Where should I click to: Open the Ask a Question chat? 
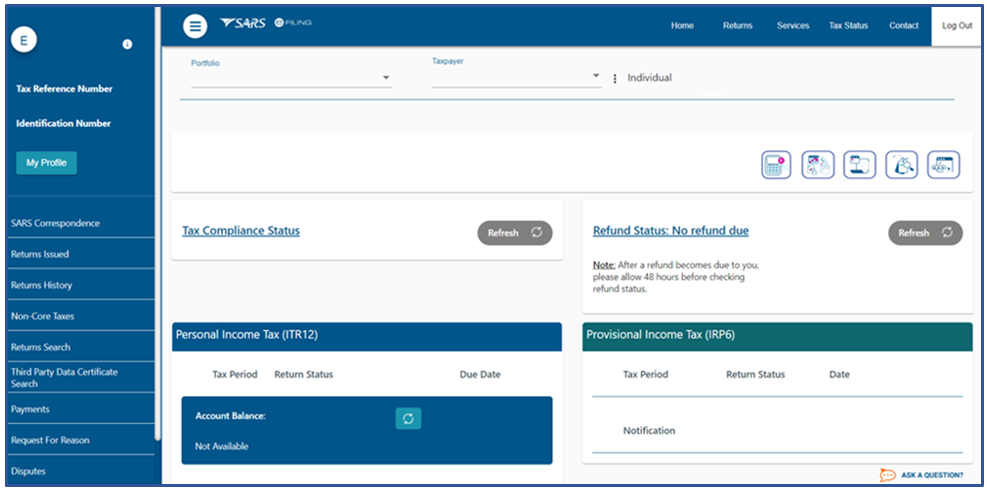coord(921,475)
